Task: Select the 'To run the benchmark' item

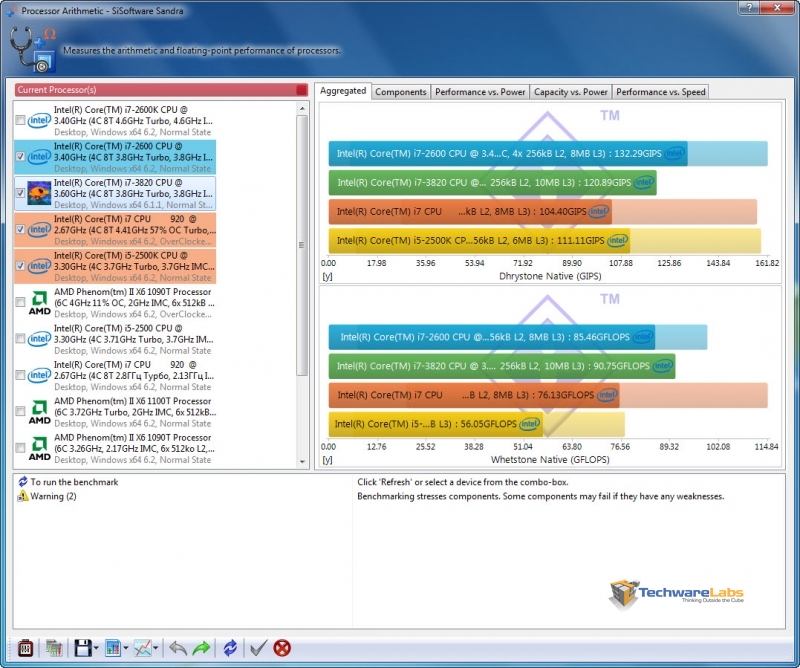Action: (74, 482)
